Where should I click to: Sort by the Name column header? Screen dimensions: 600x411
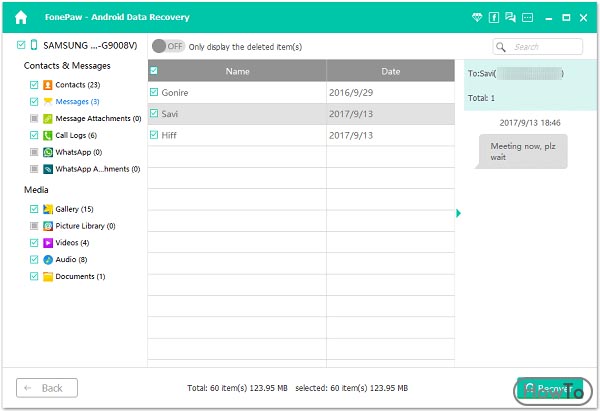237,71
